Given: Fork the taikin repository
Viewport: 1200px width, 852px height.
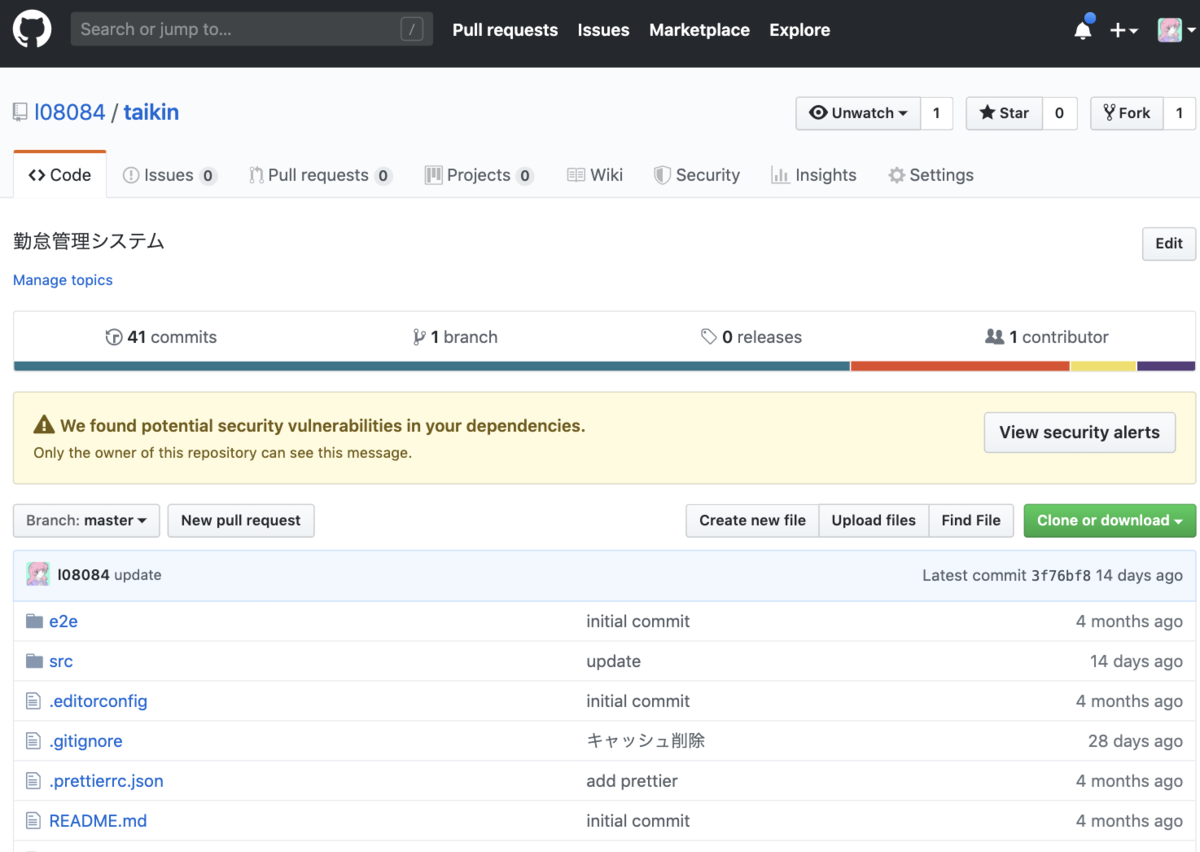Looking at the screenshot, I should click(1126, 113).
